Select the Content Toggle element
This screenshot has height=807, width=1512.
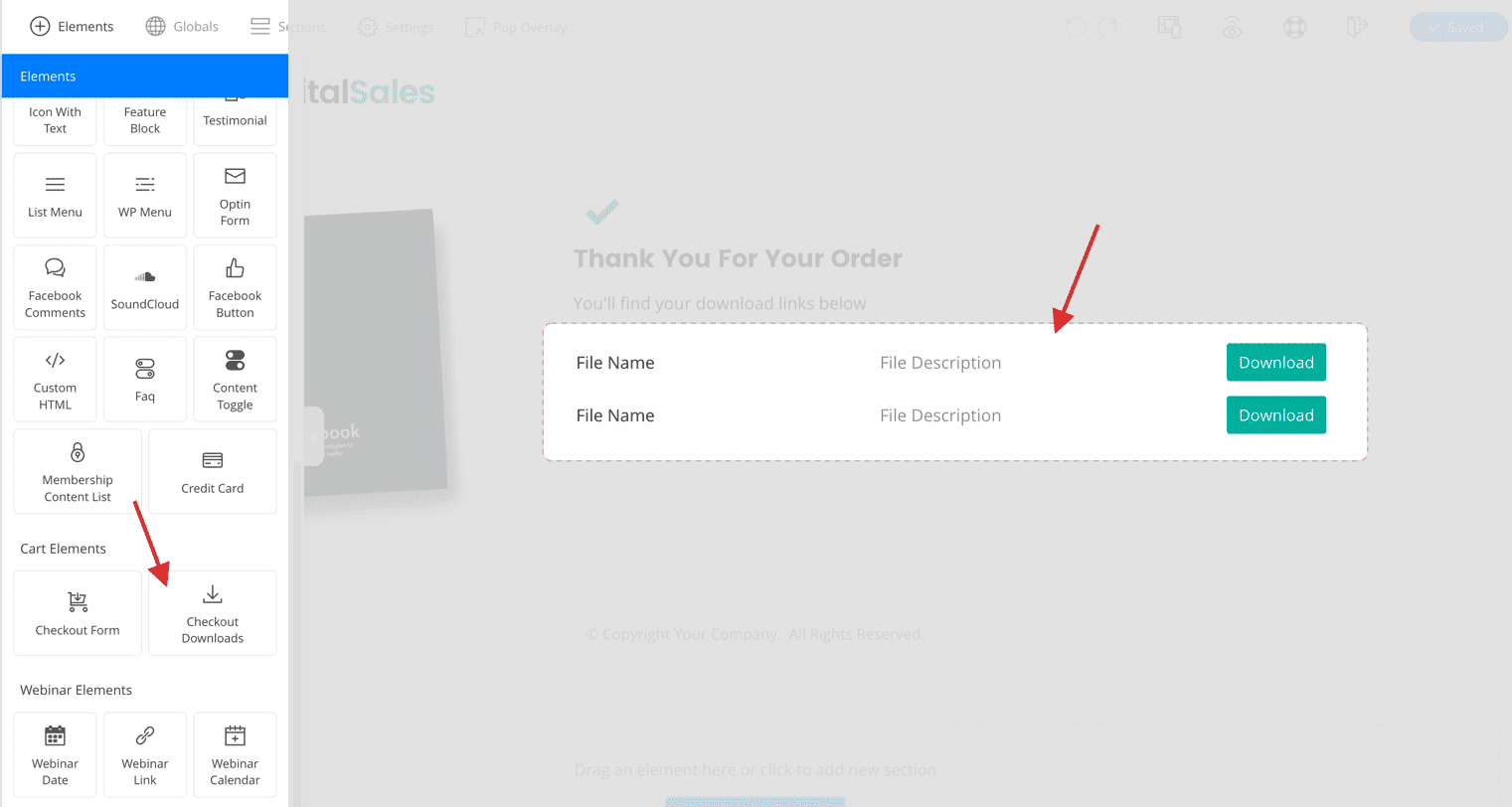pos(235,380)
